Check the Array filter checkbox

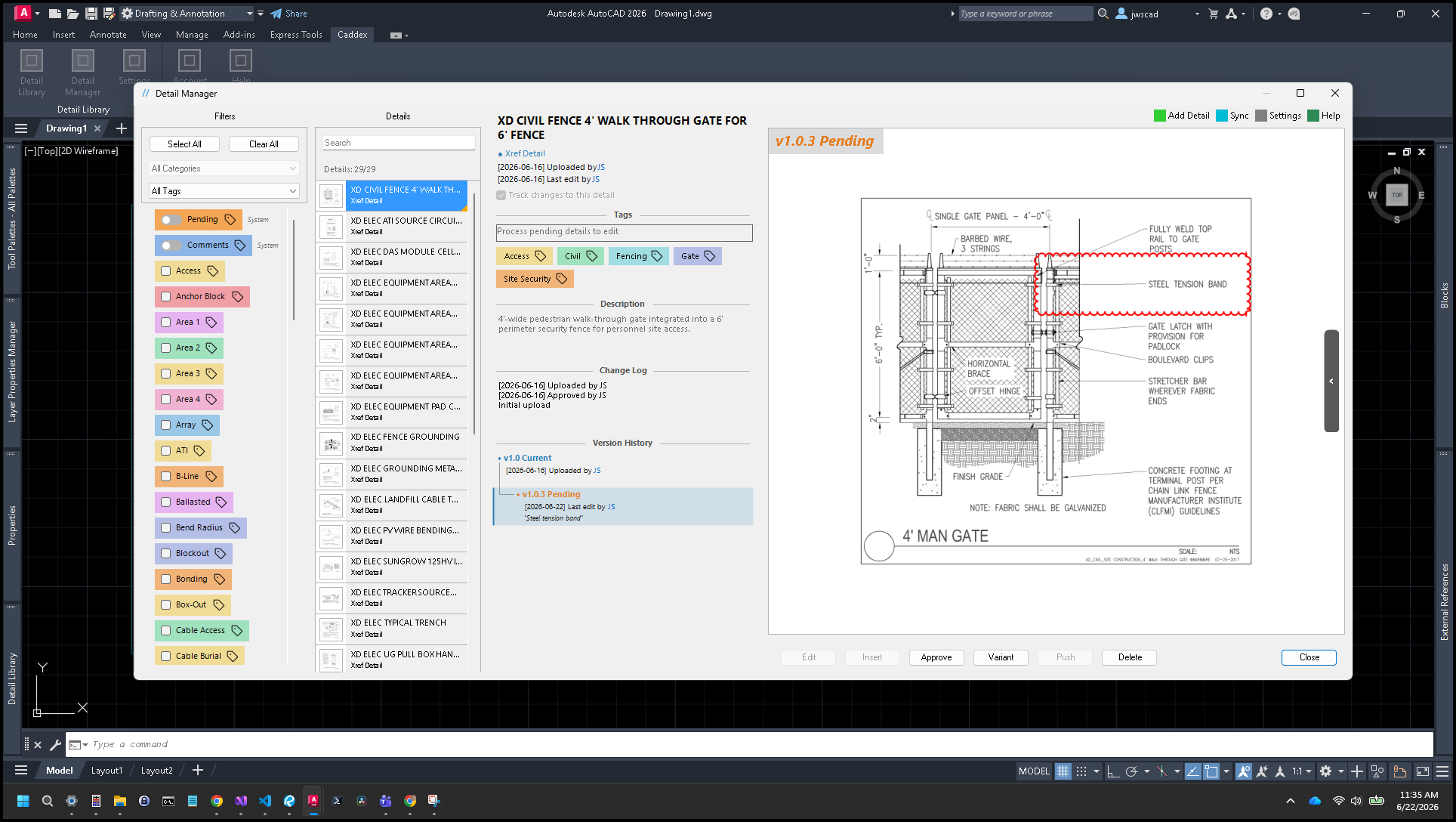[166, 425]
